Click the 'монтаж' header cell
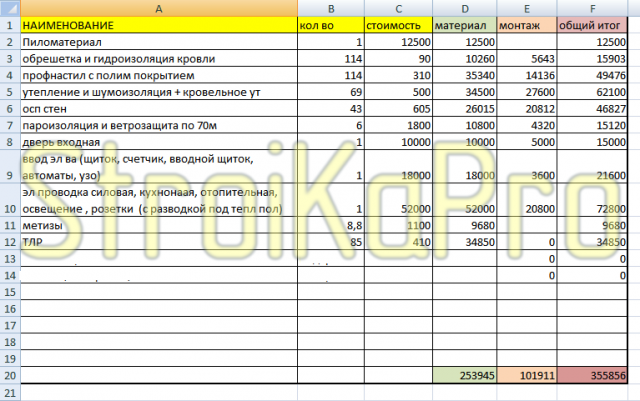This screenshot has height=401, width=640. [527, 25]
